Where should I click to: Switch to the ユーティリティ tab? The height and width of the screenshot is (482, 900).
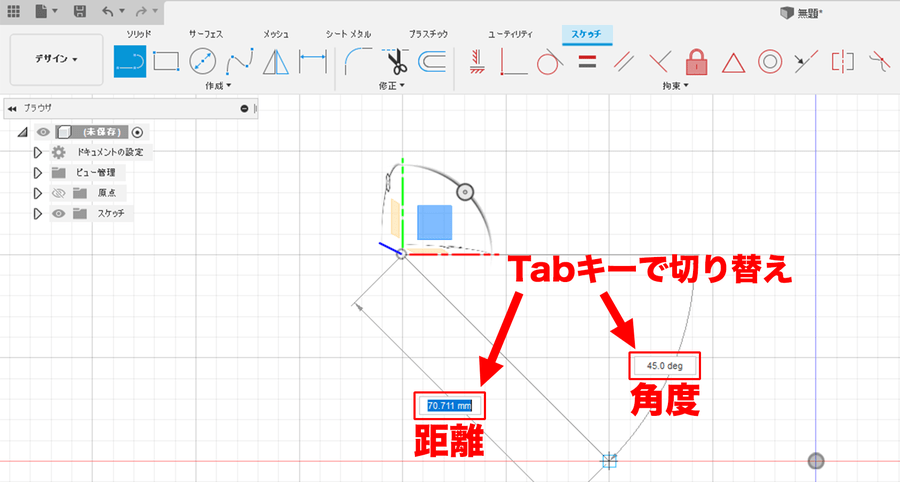(510, 34)
